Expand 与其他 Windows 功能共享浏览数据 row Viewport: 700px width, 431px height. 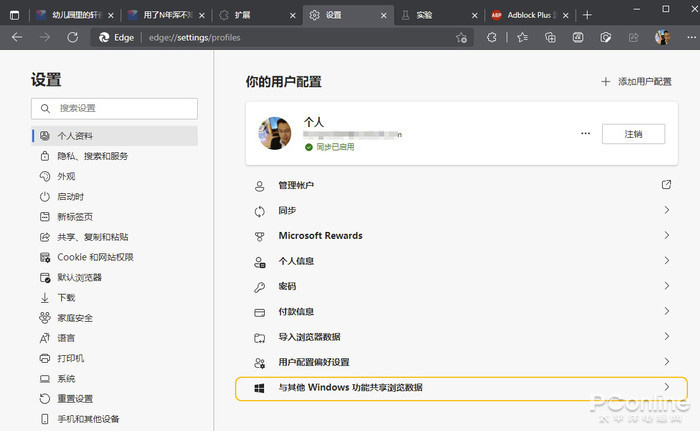[x=460, y=387]
